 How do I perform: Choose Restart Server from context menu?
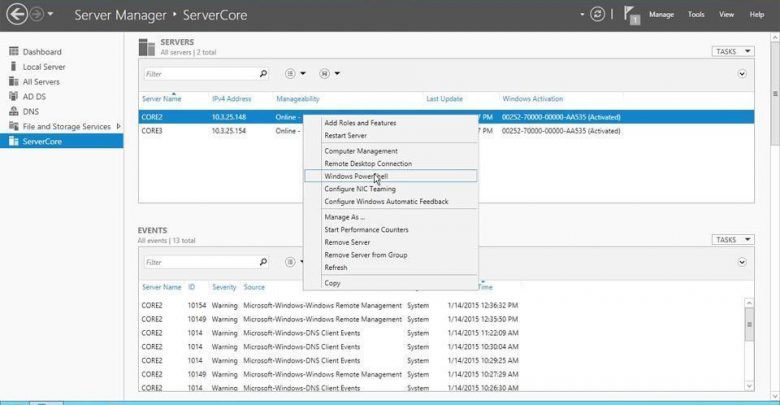click(390, 135)
